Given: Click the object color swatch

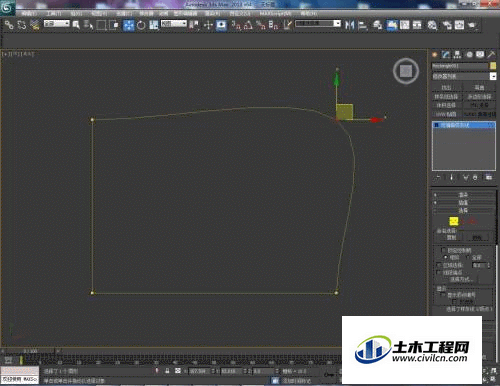Looking at the screenshot, I should tap(493, 66).
